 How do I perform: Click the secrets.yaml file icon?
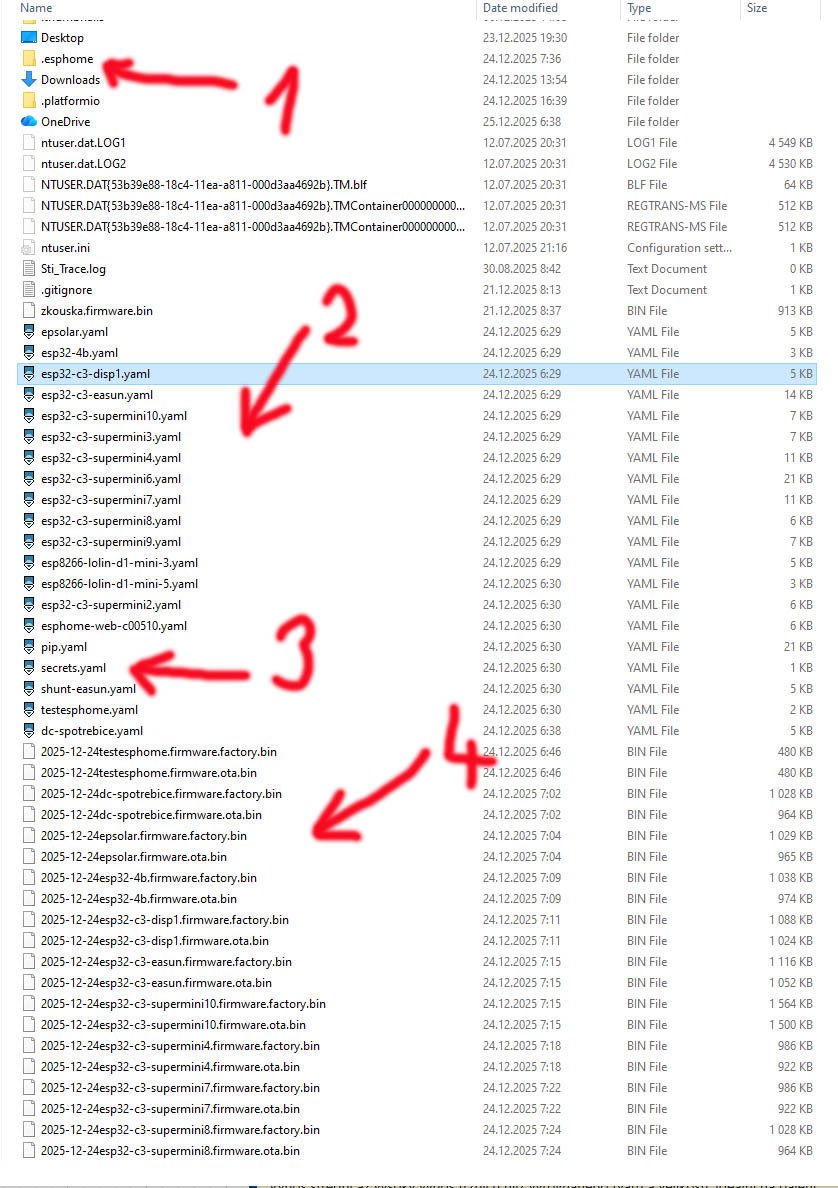pos(29,667)
